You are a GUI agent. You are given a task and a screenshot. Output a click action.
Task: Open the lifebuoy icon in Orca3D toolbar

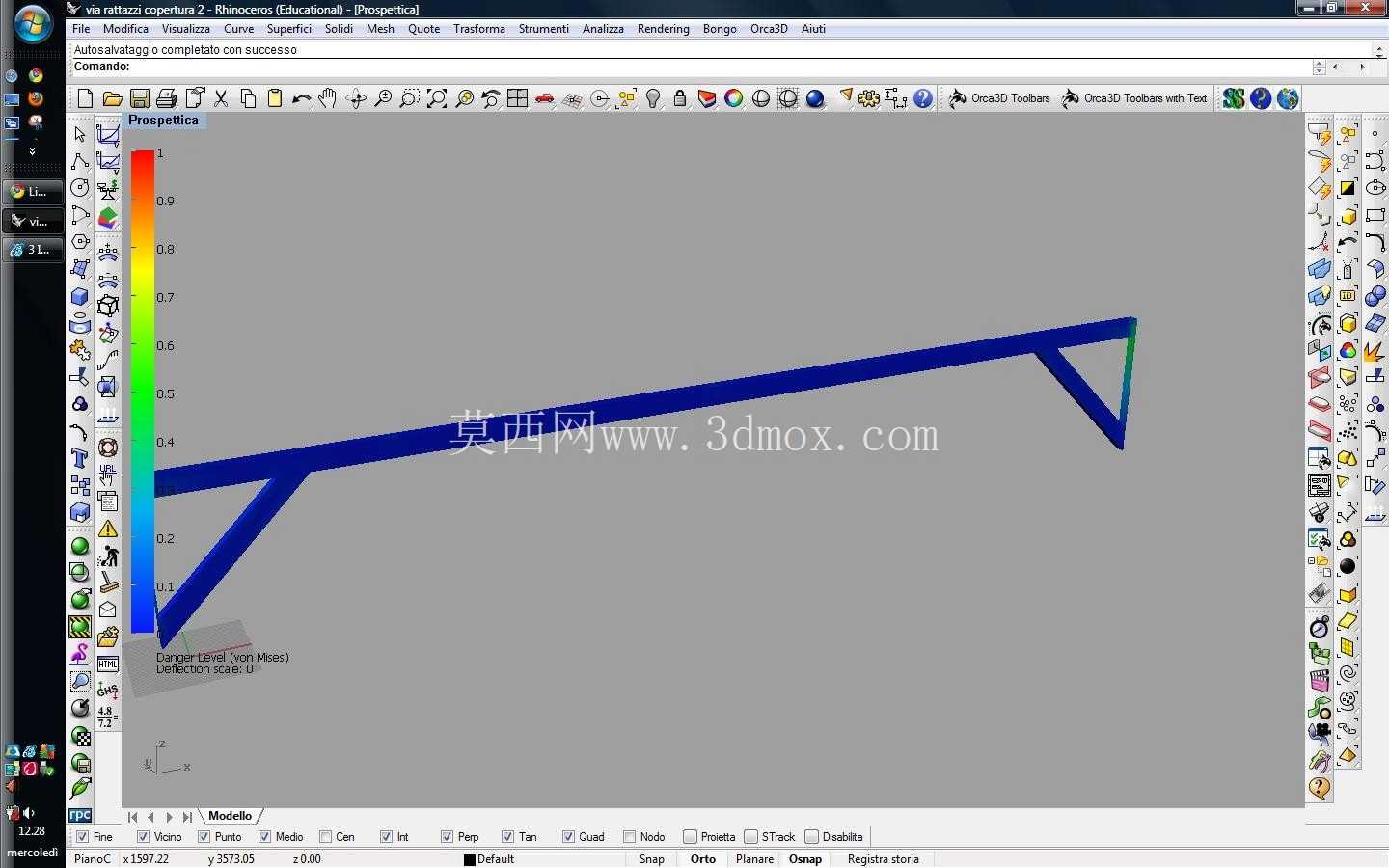pyautogui.click(x=108, y=448)
